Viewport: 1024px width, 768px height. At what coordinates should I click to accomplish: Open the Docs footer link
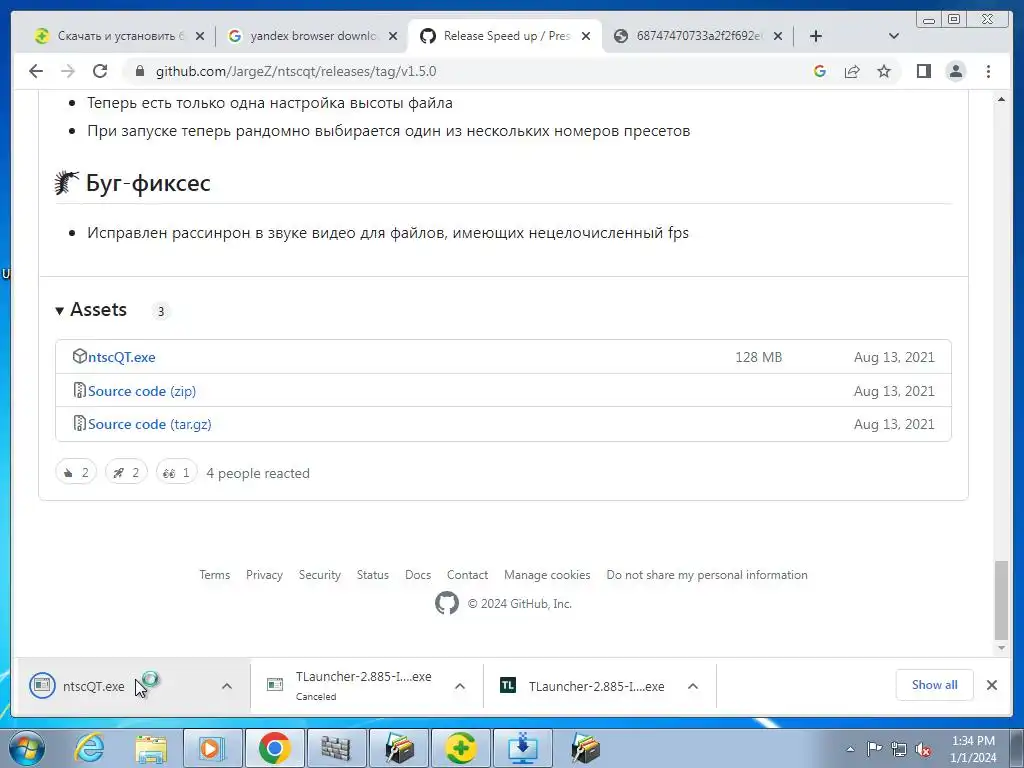pyautogui.click(x=418, y=575)
